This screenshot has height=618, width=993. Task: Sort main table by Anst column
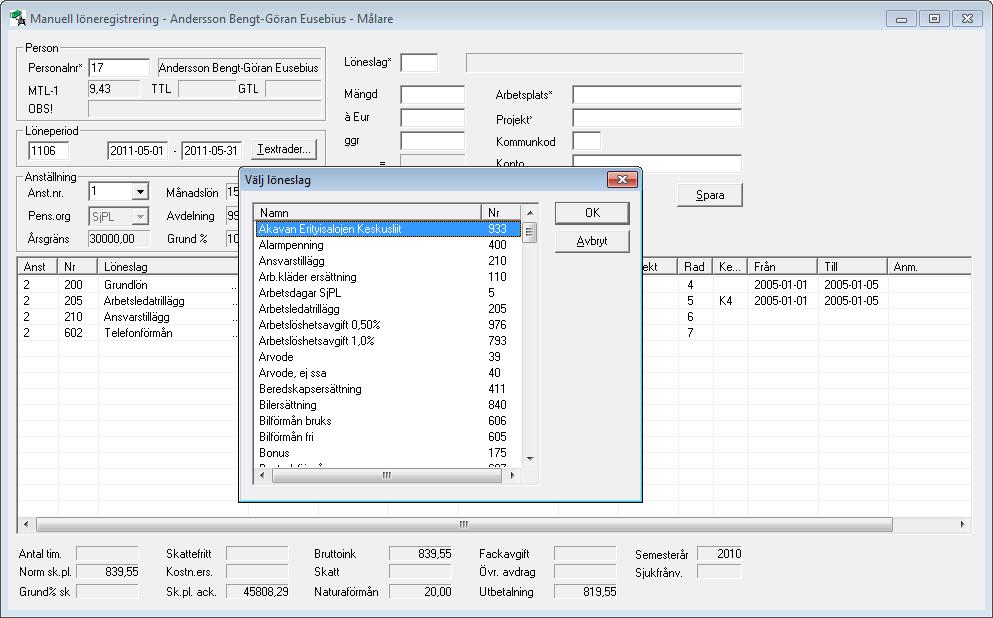(38, 267)
